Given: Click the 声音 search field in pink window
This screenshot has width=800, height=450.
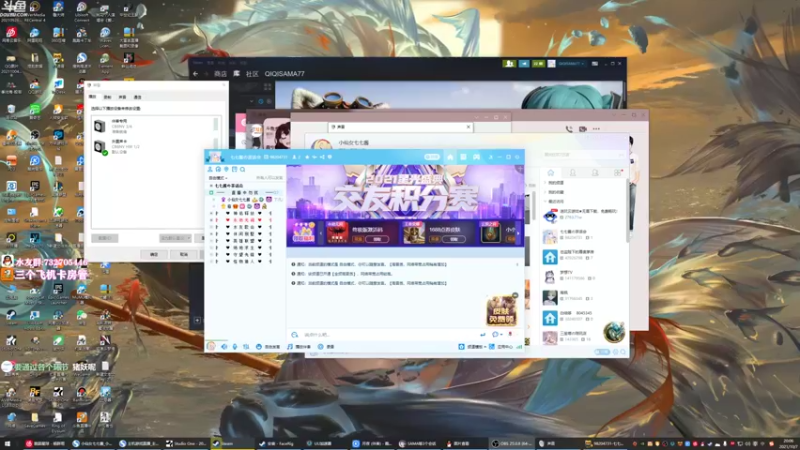Looking at the screenshot, I should coord(400,127).
